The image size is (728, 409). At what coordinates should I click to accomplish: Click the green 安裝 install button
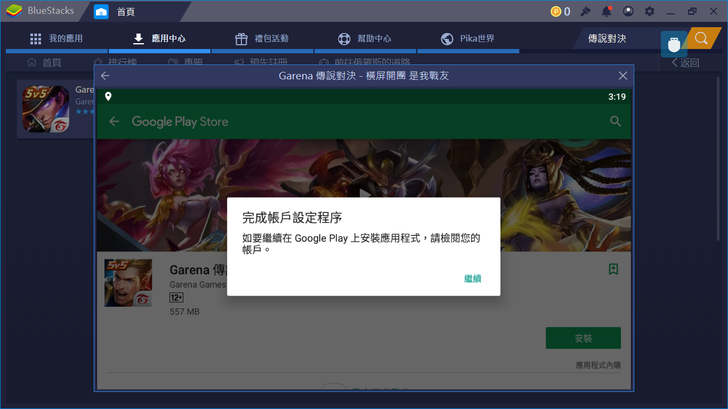click(x=583, y=338)
